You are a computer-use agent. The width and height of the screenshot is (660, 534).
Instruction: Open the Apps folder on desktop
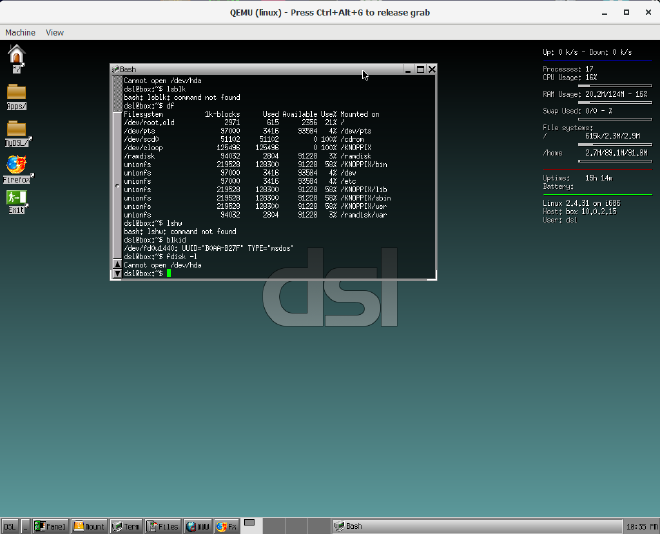(x=16, y=97)
